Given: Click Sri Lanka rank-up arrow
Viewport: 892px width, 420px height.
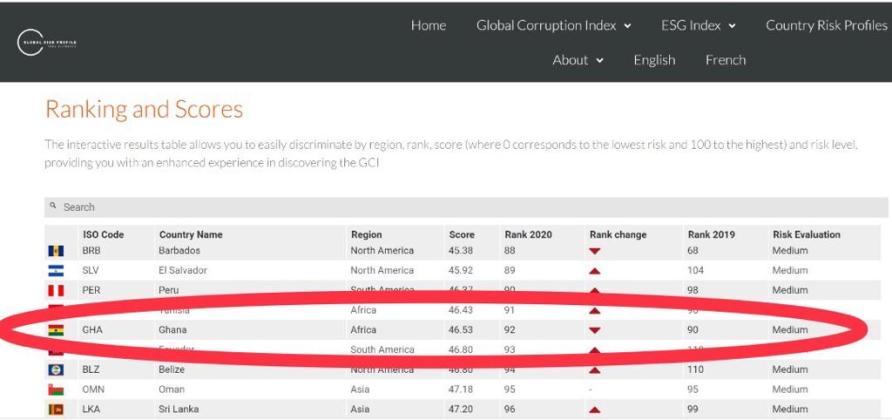Looking at the screenshot, I should tap(594, 410).
